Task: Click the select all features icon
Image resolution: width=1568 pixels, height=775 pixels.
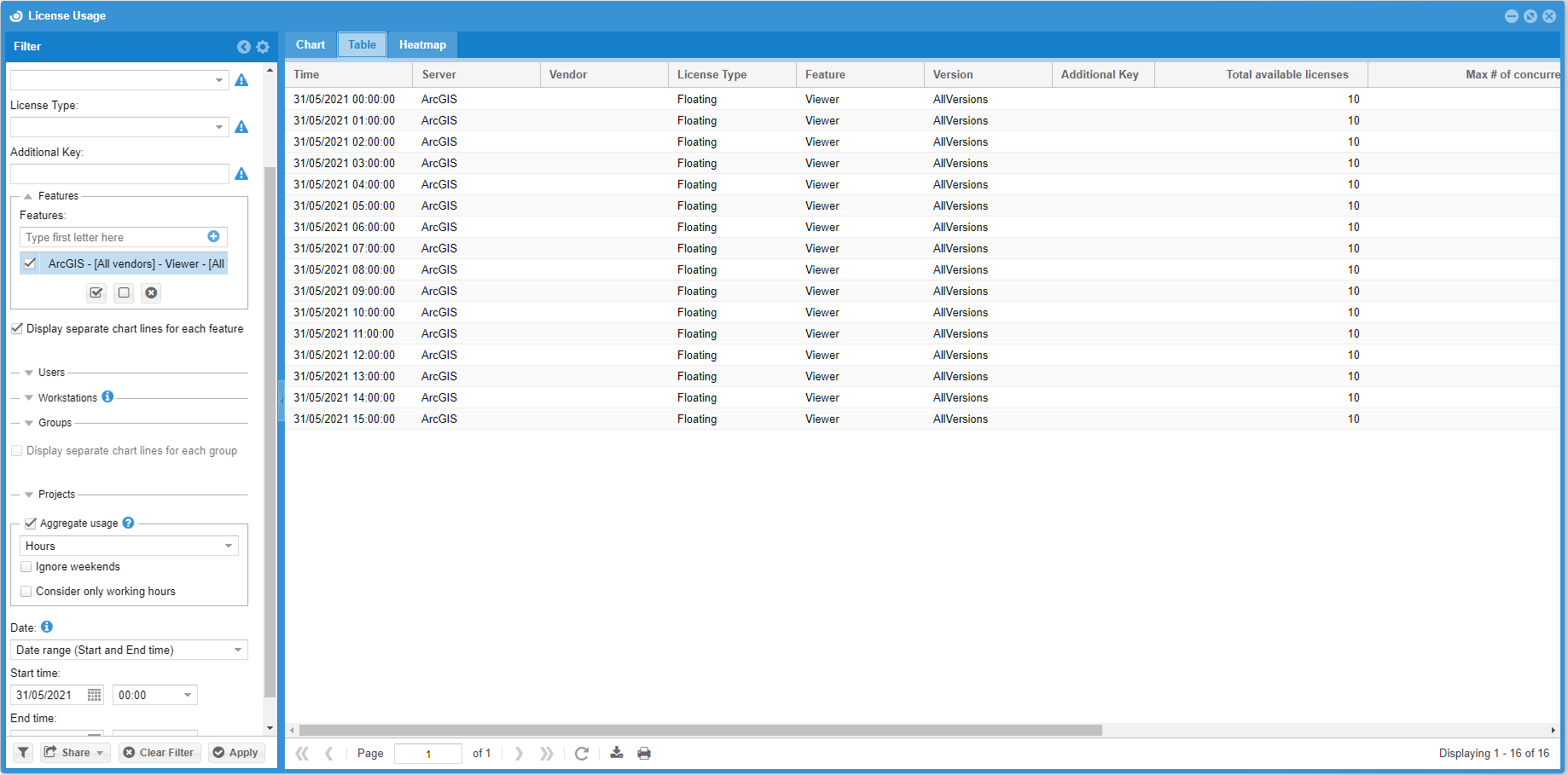Action: tap(96, 293)
